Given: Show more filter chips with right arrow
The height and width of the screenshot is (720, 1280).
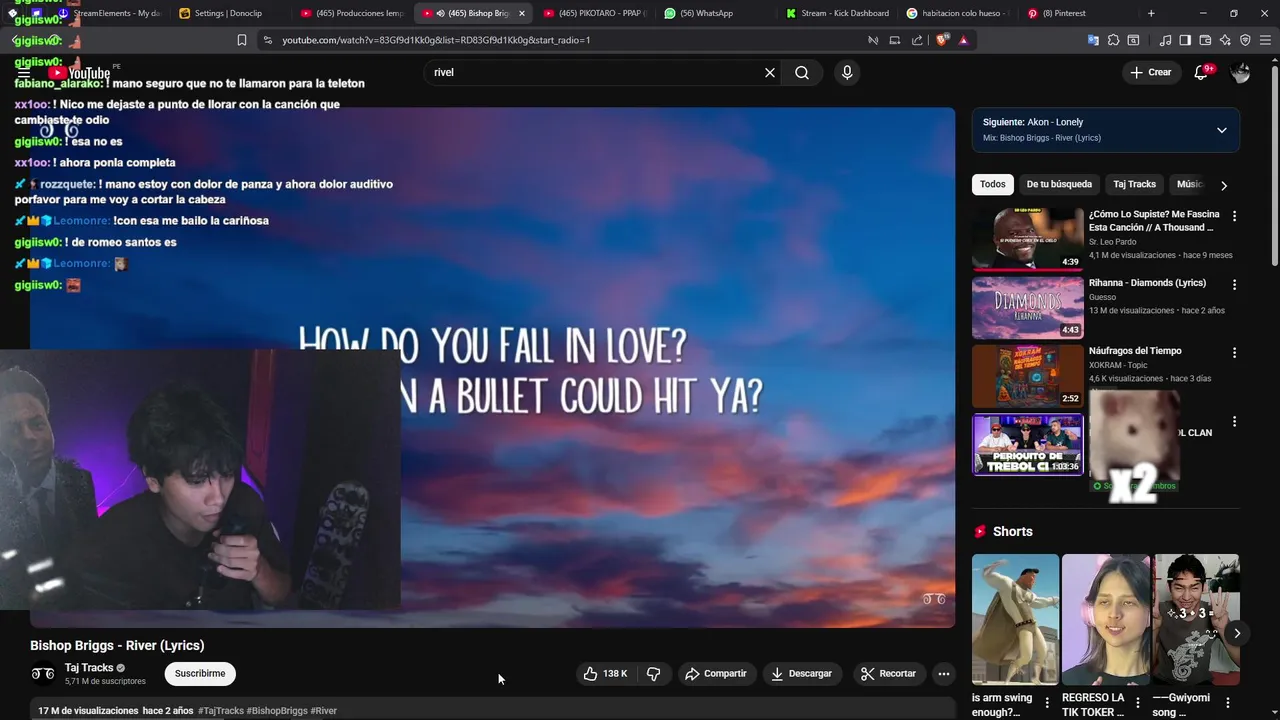Looking at the screenshot, I should coord(1223,185).
